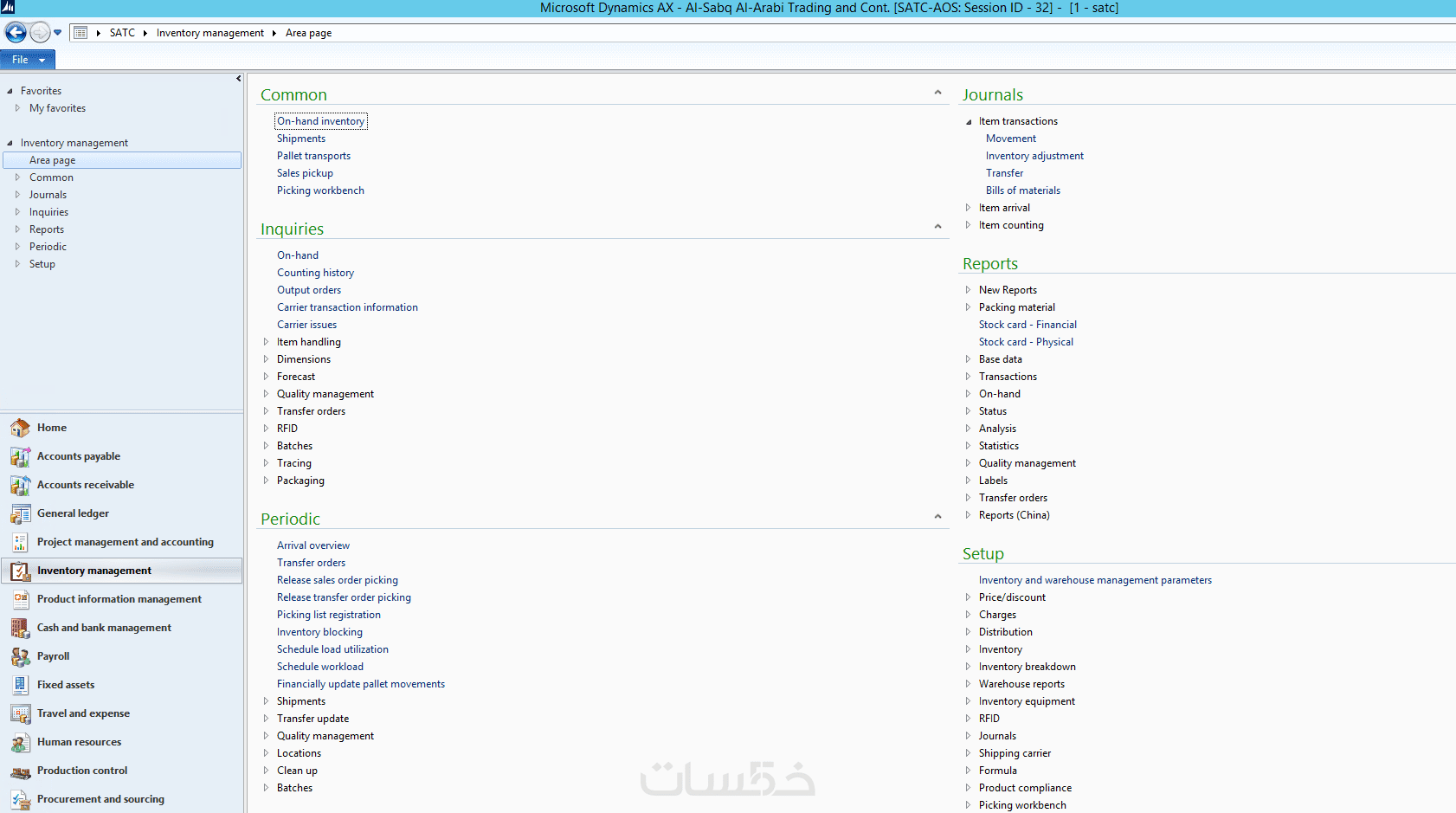This screenshot has height=813, width=1456.
Task: Expand Item counting under Journals
Action: point(968,225)
